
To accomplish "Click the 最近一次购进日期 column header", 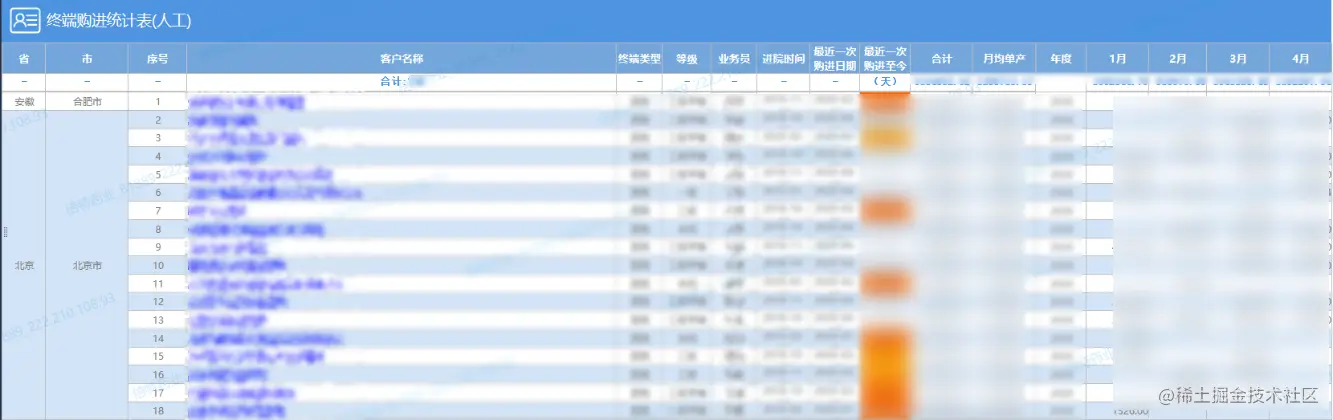I will tap(834, 59).
